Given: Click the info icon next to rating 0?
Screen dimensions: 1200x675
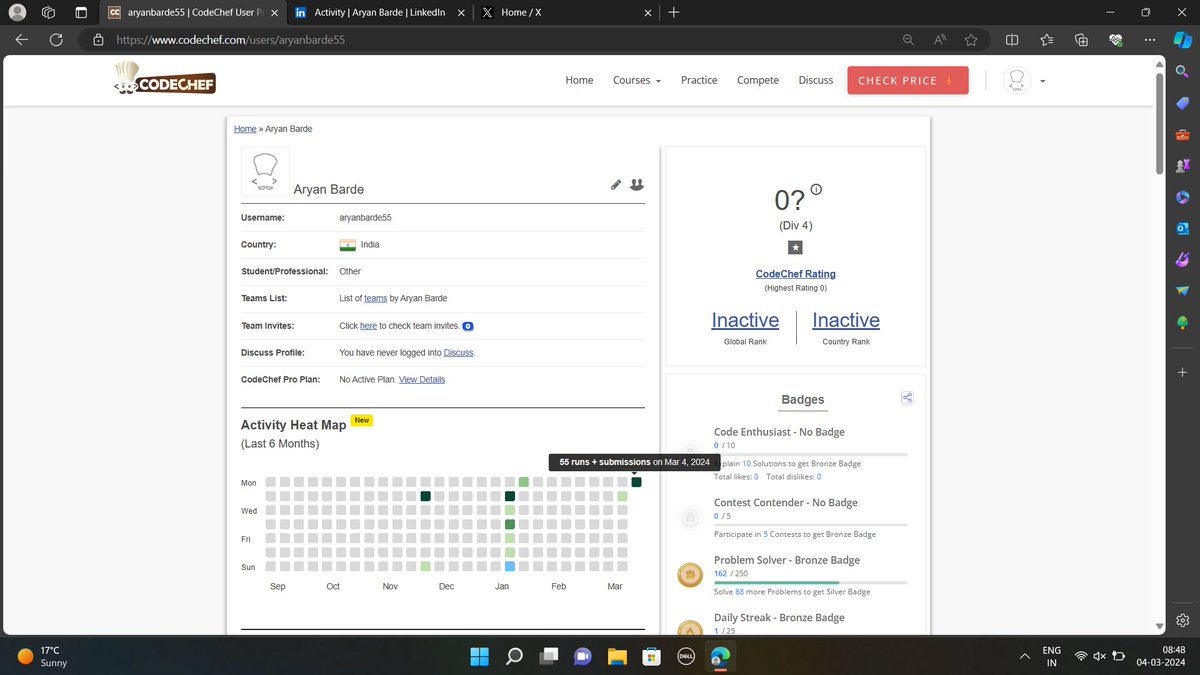Looking at the screenshot, I should (x=816, y=189).
